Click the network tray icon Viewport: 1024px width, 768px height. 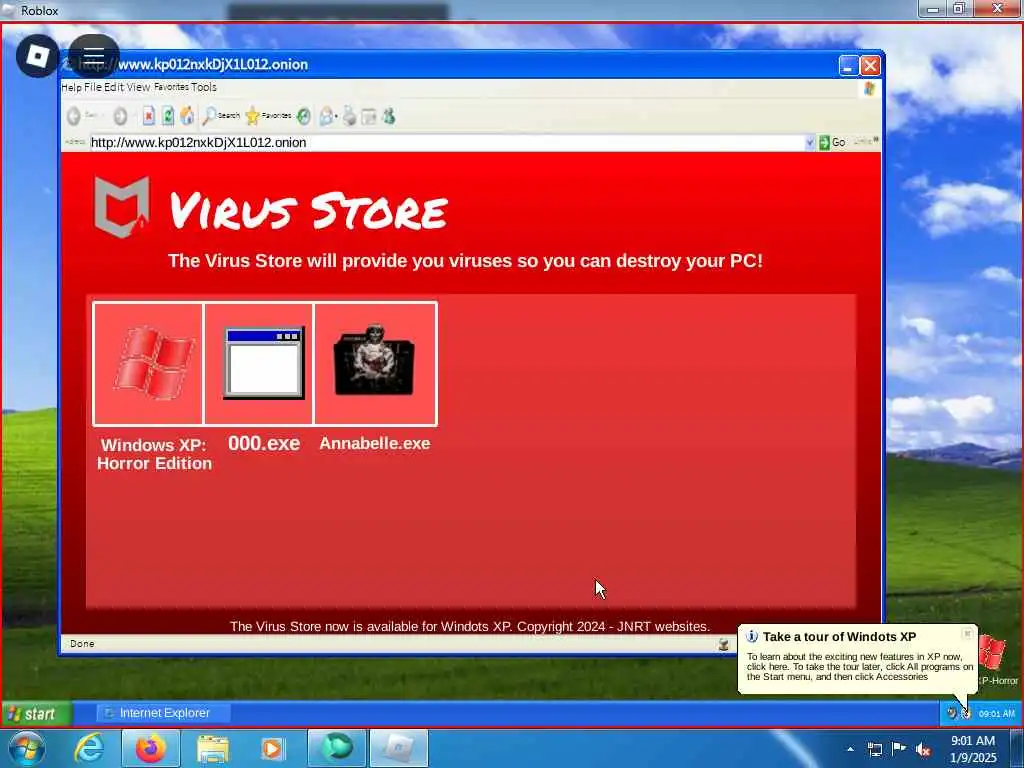[874, 750]
